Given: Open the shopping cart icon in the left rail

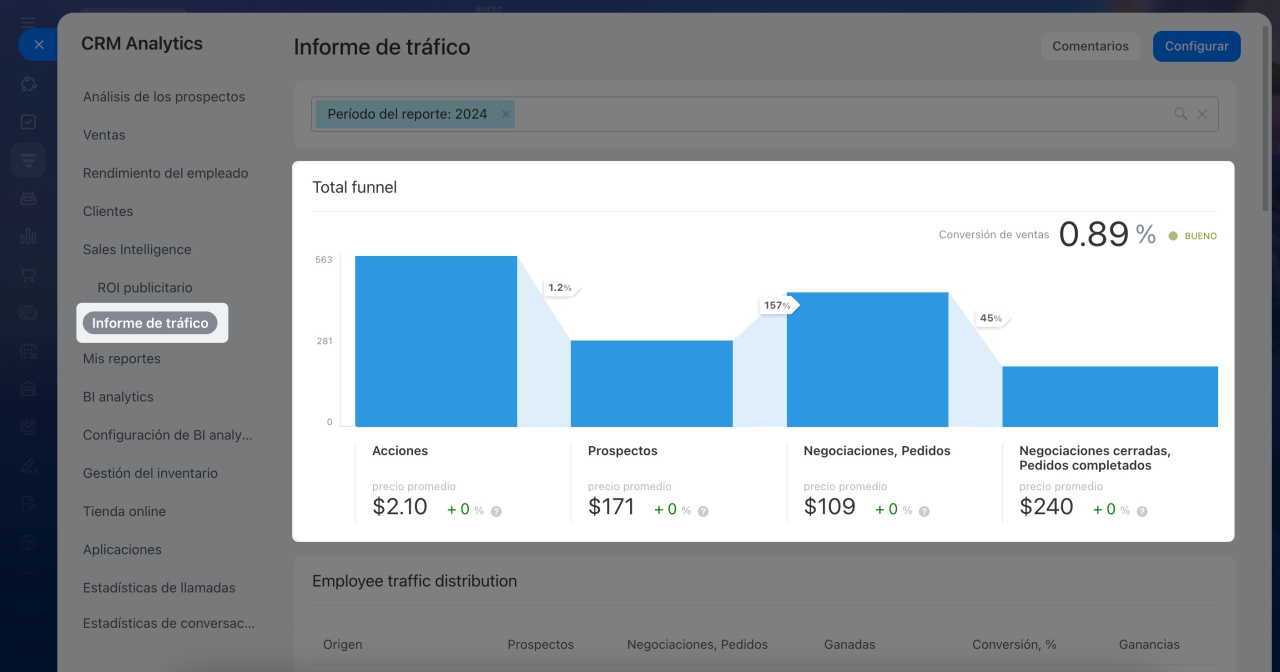Looking at the screenshot, I should point(28,274).
